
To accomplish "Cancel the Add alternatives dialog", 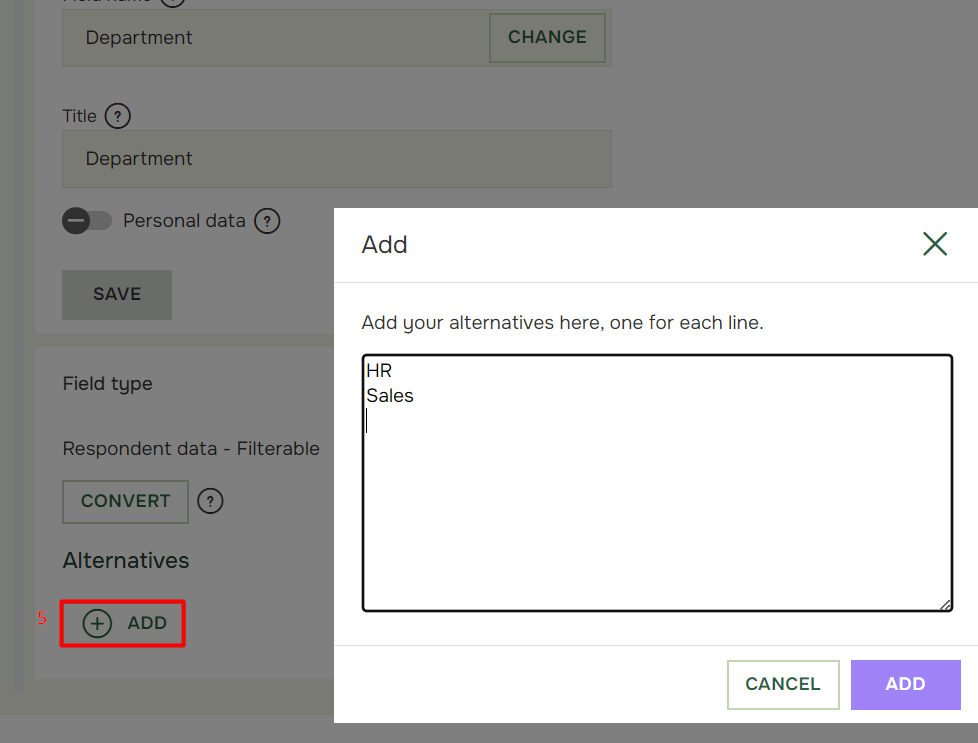I will click(783, 684).
